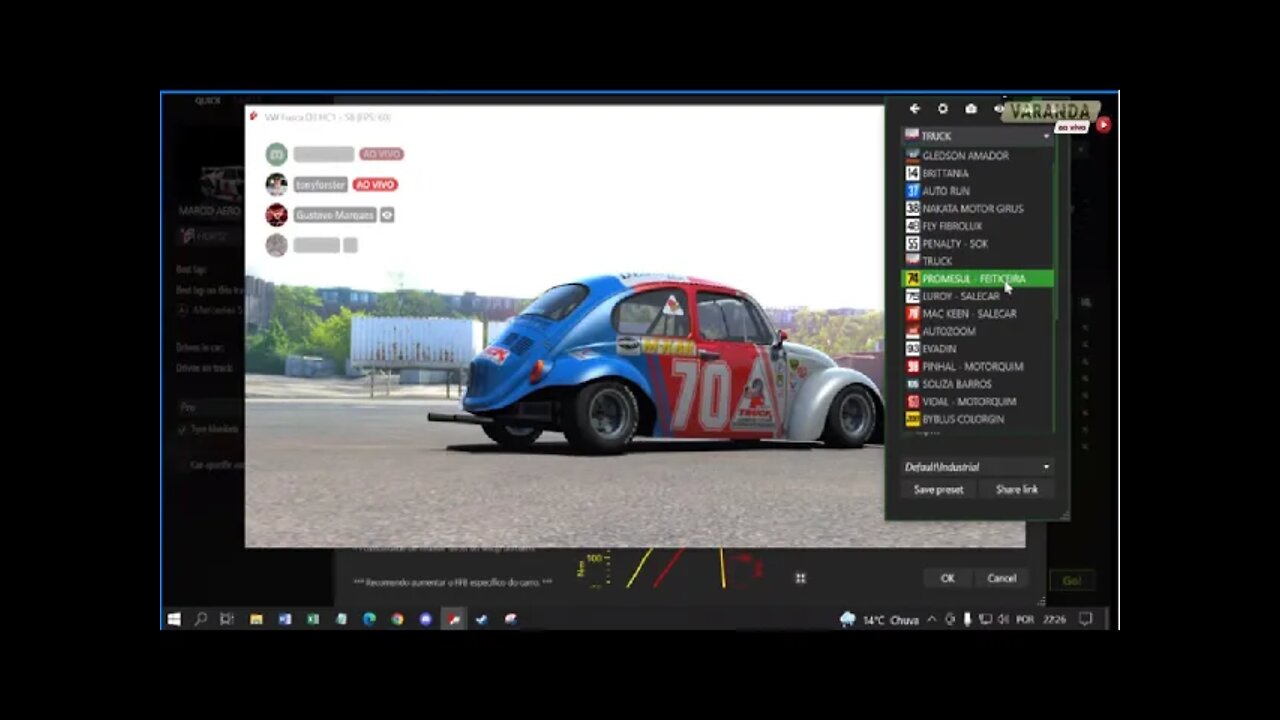Image resolution: width=1280 pixels, height=720 pixels.
Task: Click Cancel in the dialog
Action: (1001, 578)
